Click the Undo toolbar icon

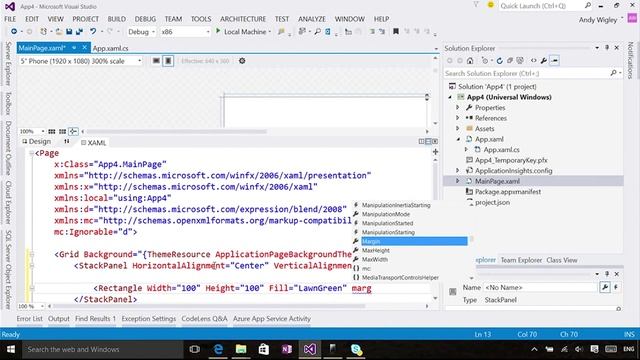93,31
